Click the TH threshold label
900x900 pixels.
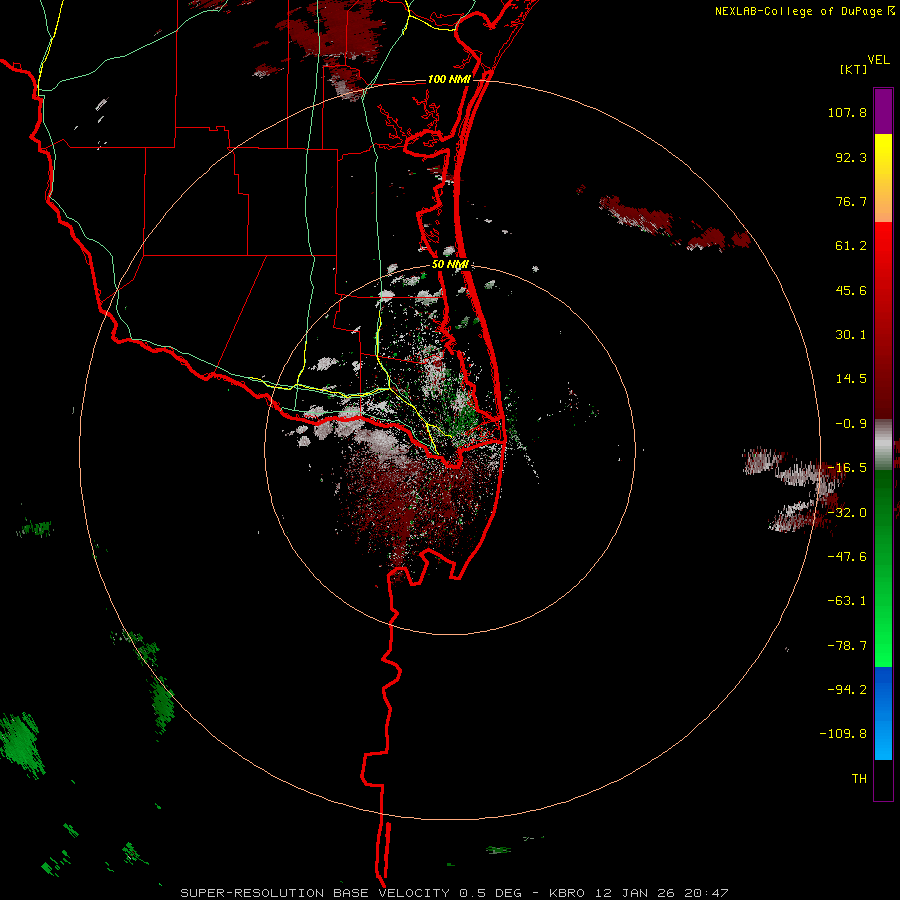(x=859, y=778)
